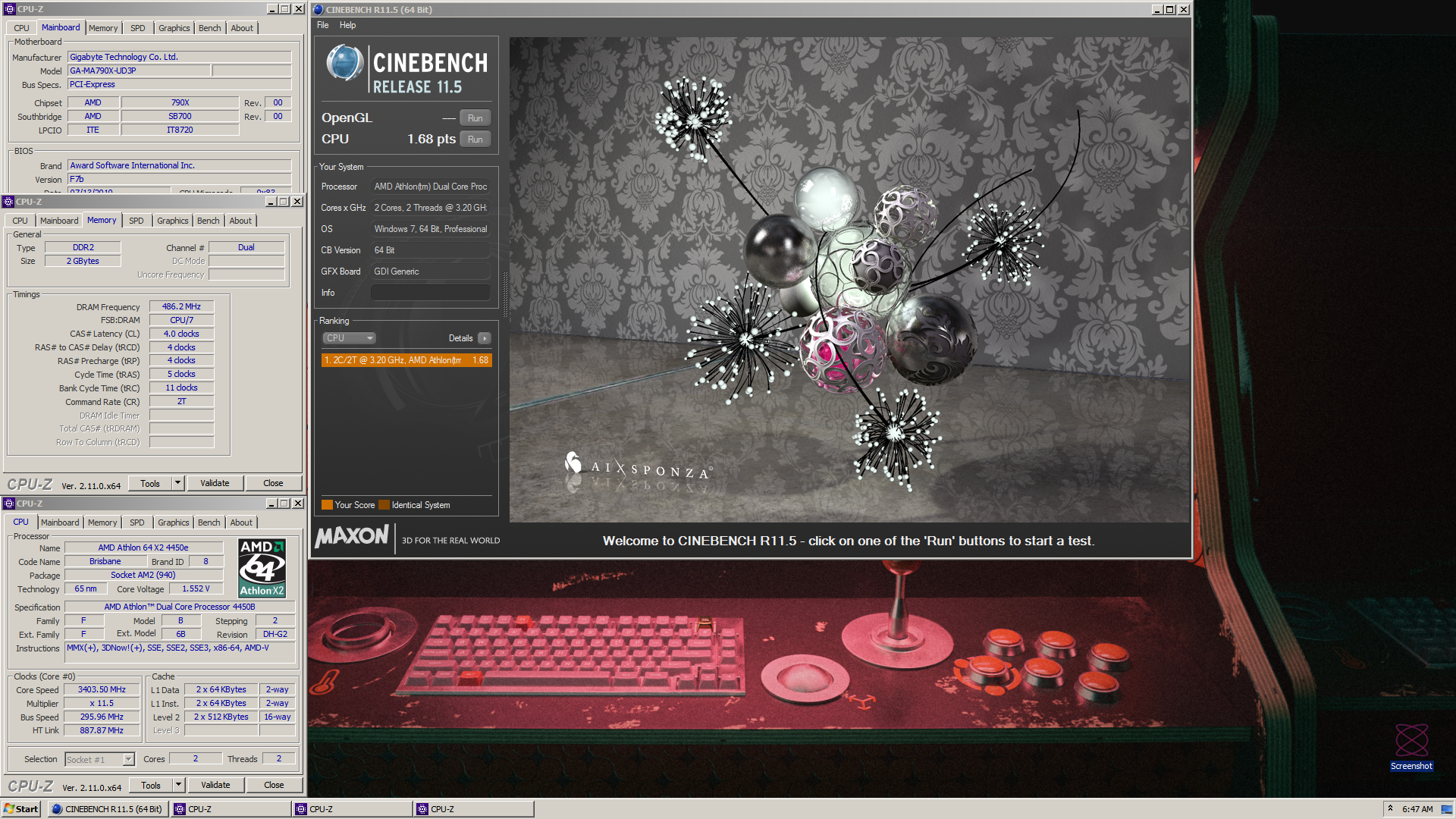Open the Start menu
Viewport: 1456px width, 819px height.
click(21, 809)
